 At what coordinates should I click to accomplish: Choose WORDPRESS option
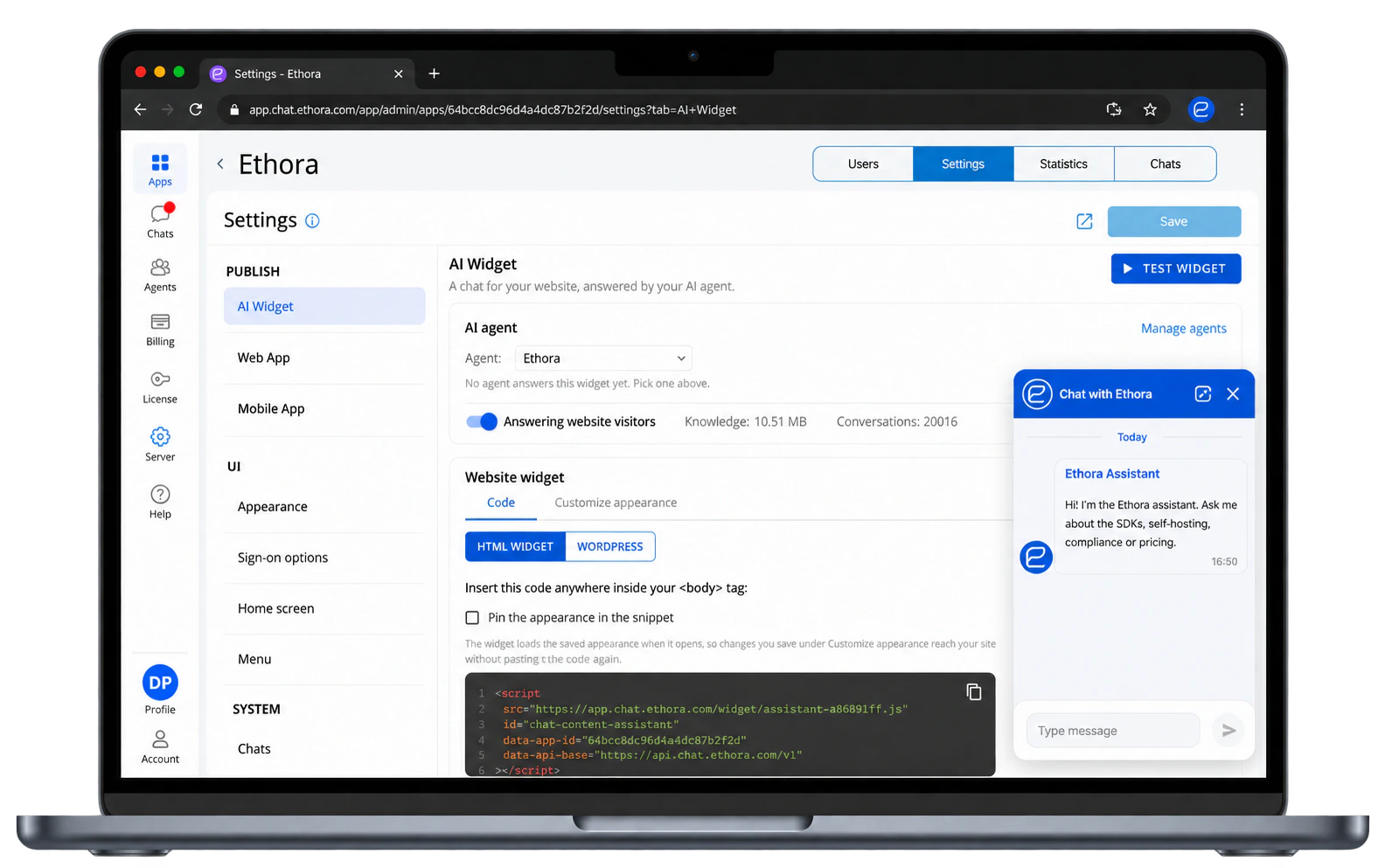[x=609, y=546]
